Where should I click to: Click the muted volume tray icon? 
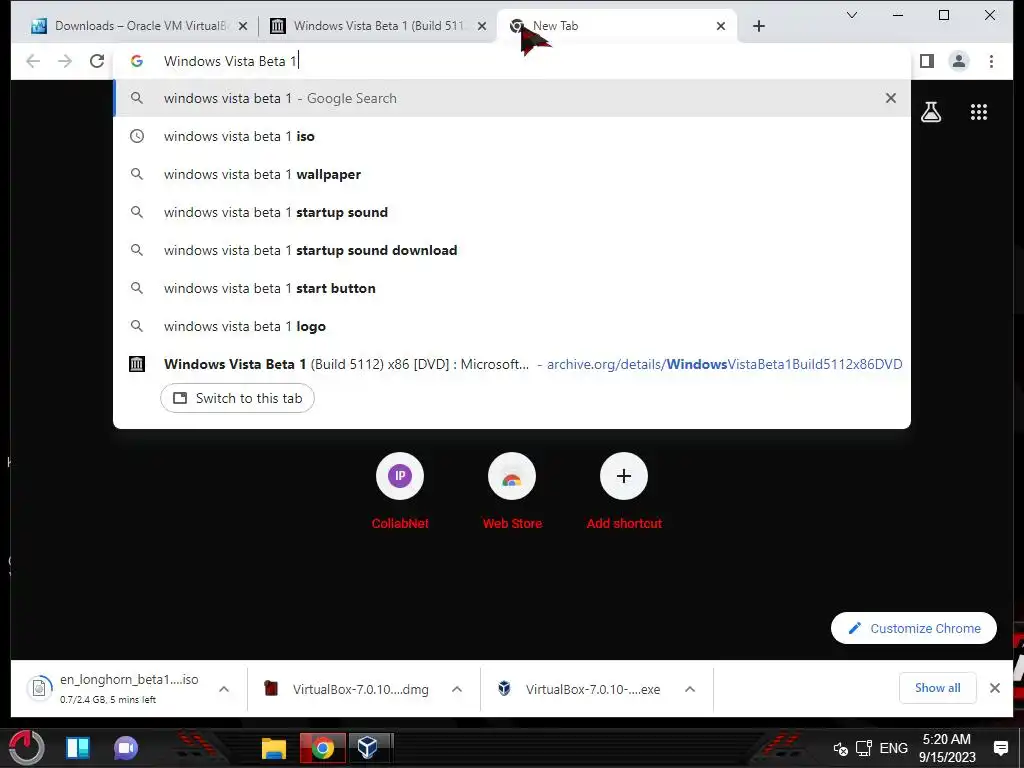point(840,748)
